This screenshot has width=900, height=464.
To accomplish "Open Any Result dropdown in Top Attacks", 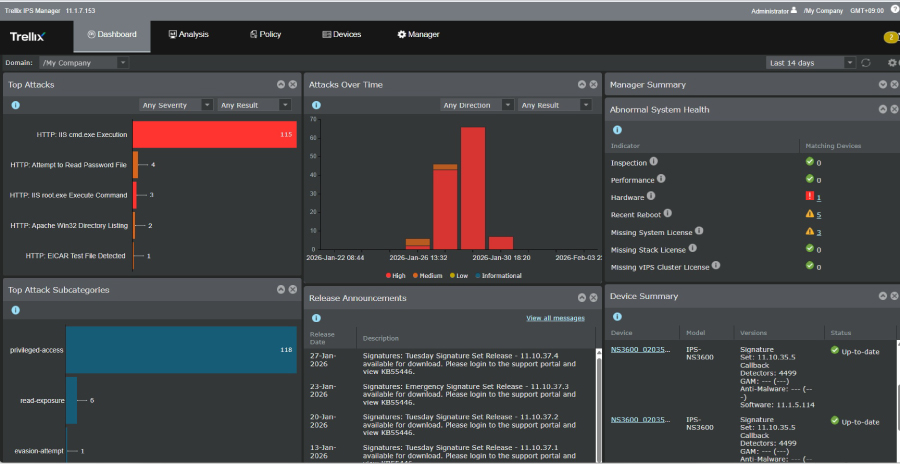I will (254, 105).
